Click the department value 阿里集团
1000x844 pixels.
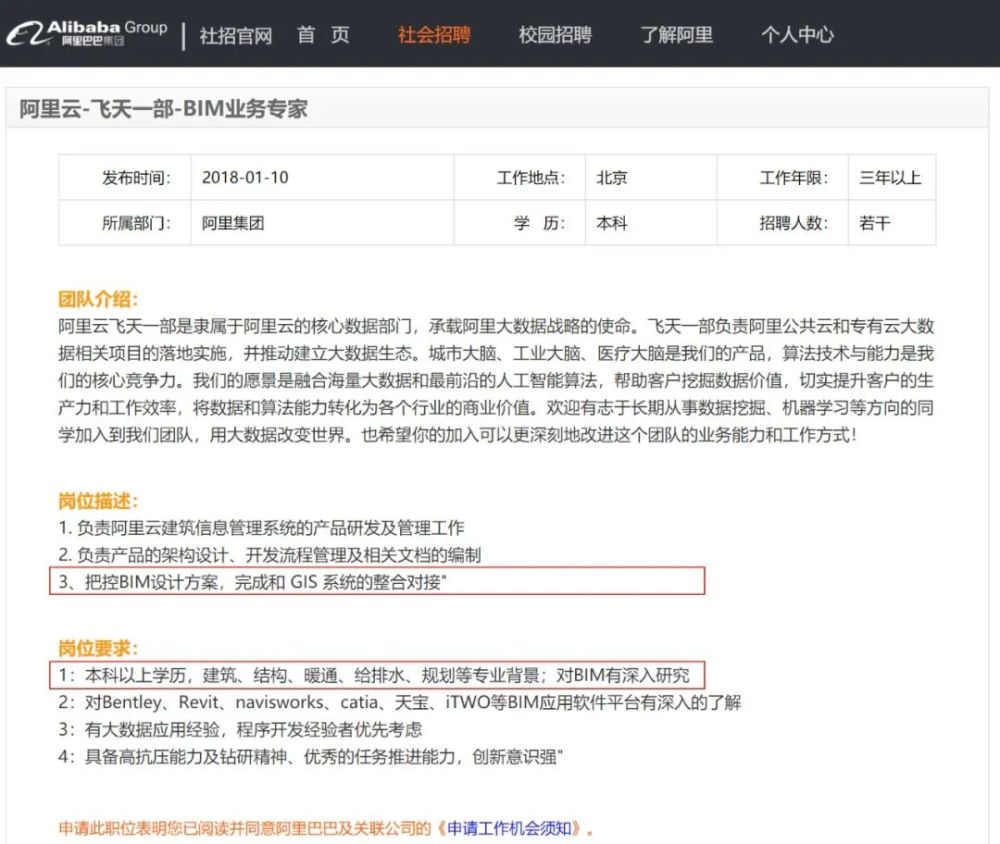(233, 223)
